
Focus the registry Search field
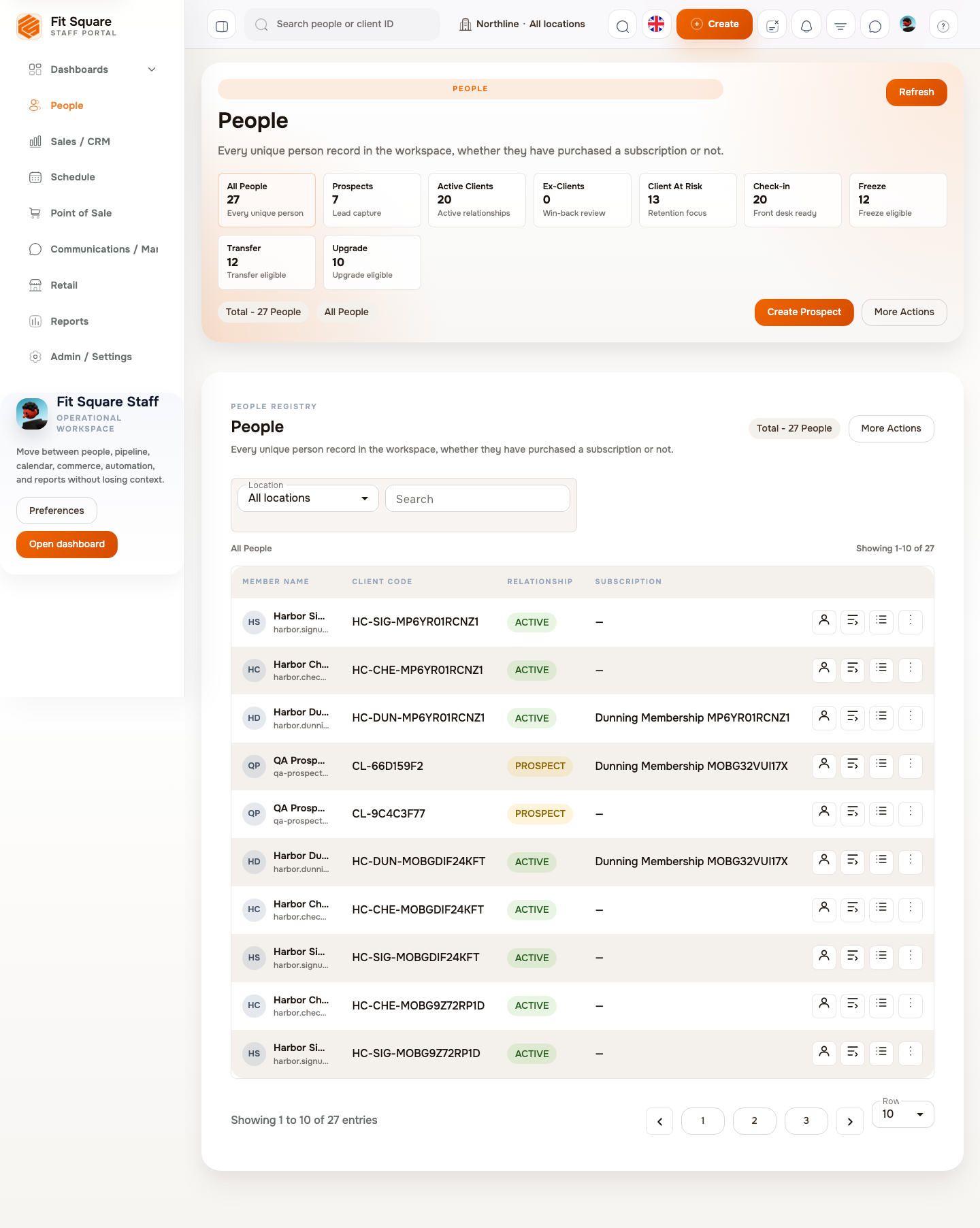coord(478,498)
